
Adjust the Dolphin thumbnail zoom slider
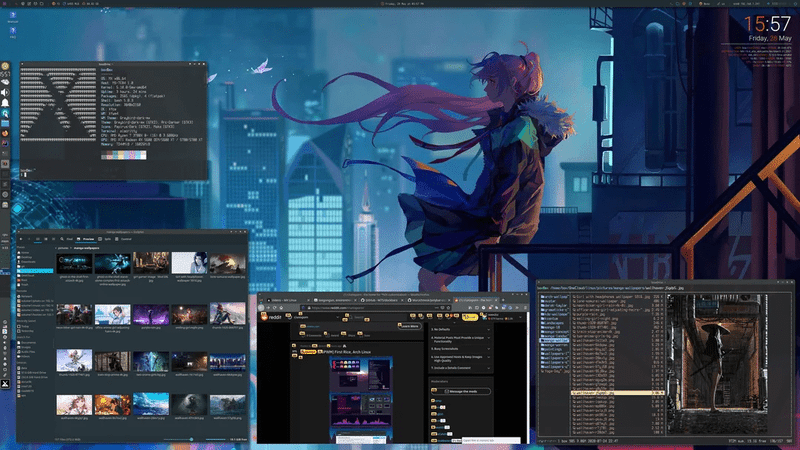(x=192, y=439)
